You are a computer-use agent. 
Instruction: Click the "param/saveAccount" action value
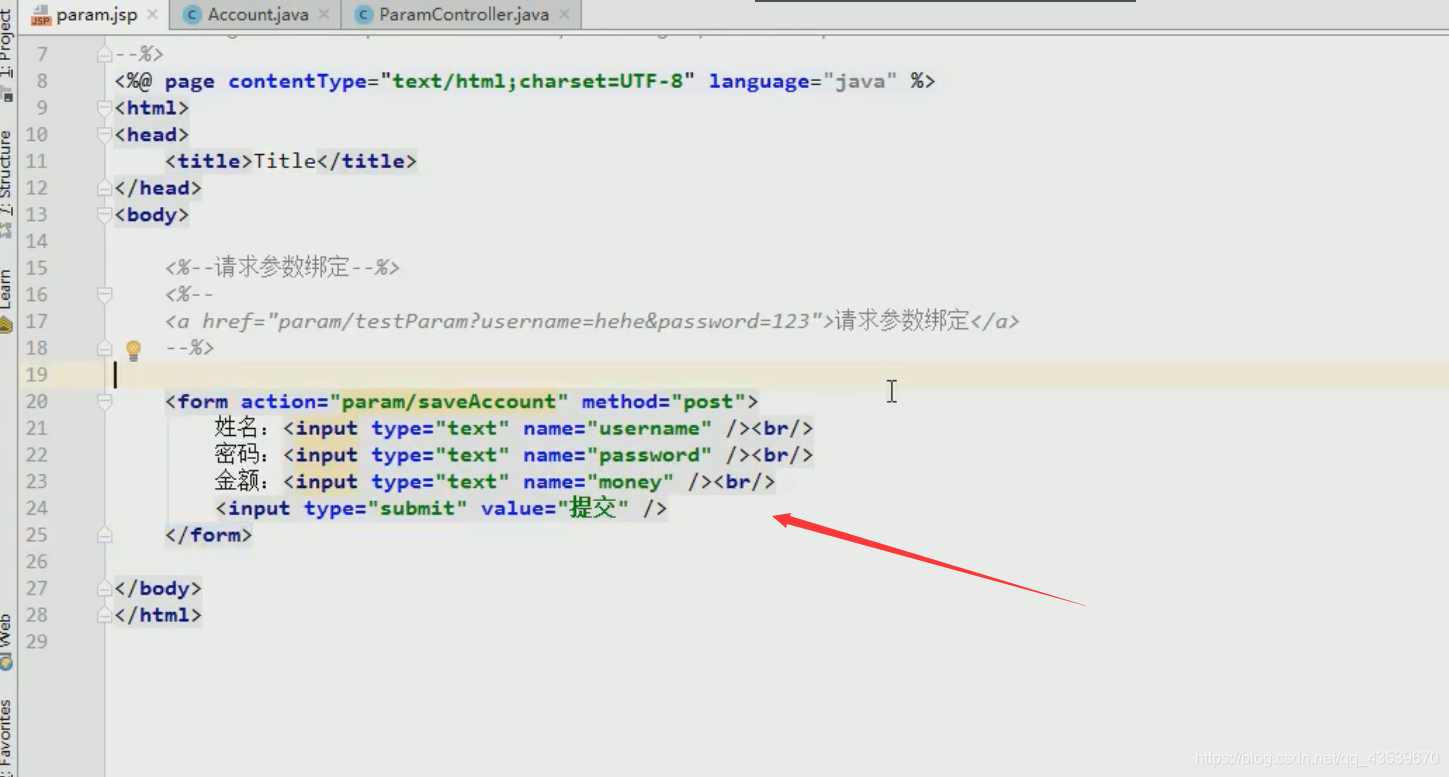coord(449,401)
